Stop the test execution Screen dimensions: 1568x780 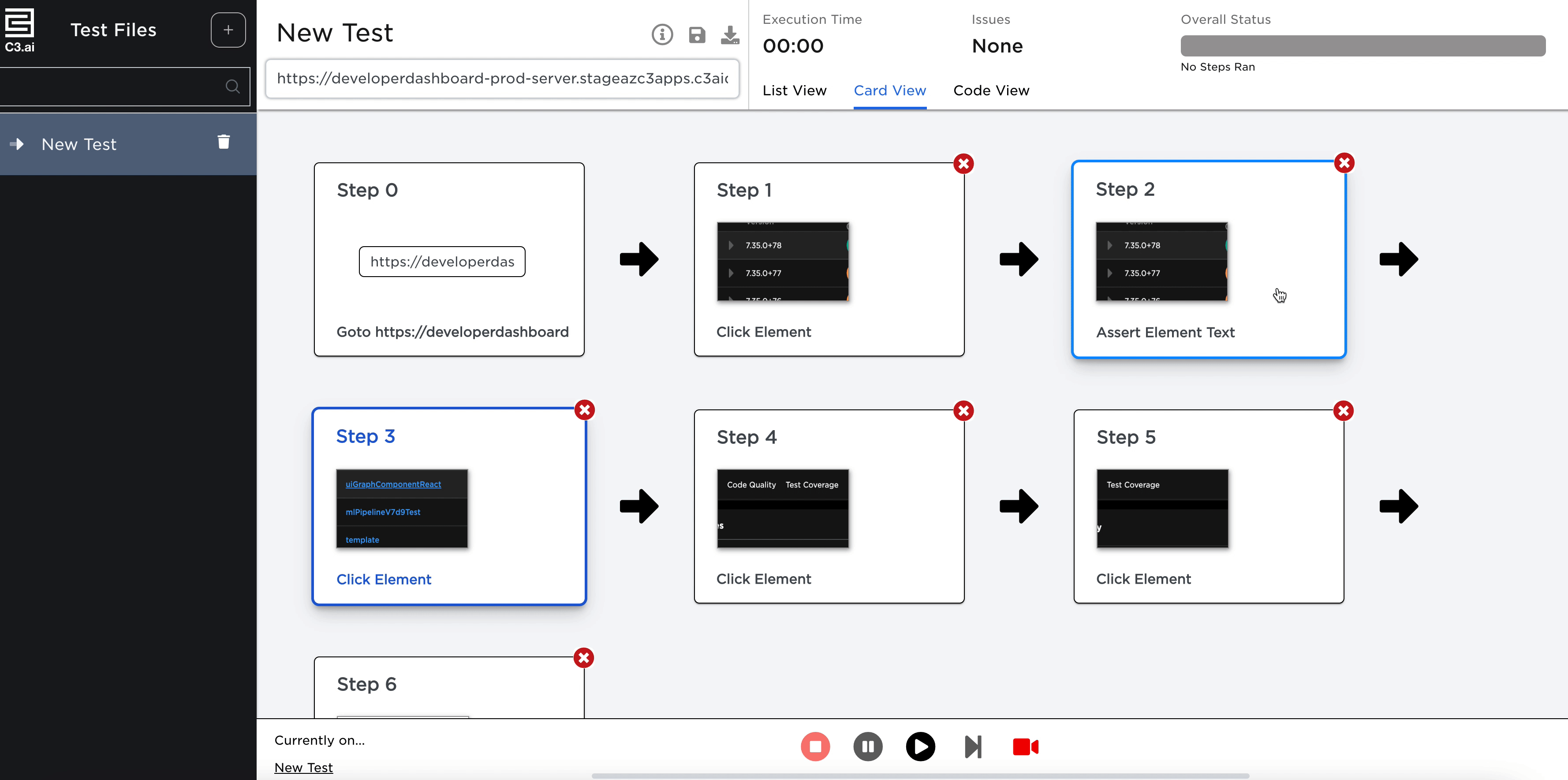[816, 746]
